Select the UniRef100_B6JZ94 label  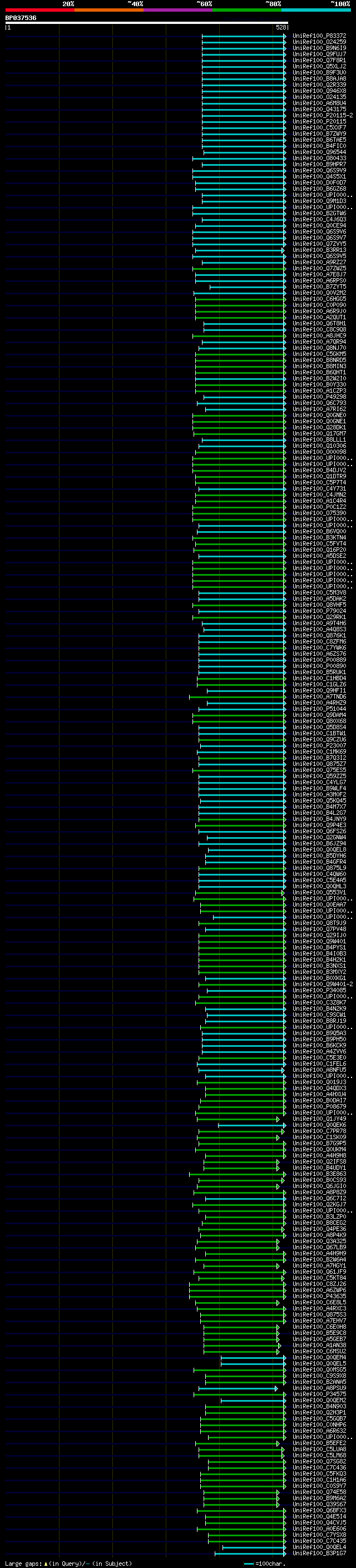click(319, 844)
